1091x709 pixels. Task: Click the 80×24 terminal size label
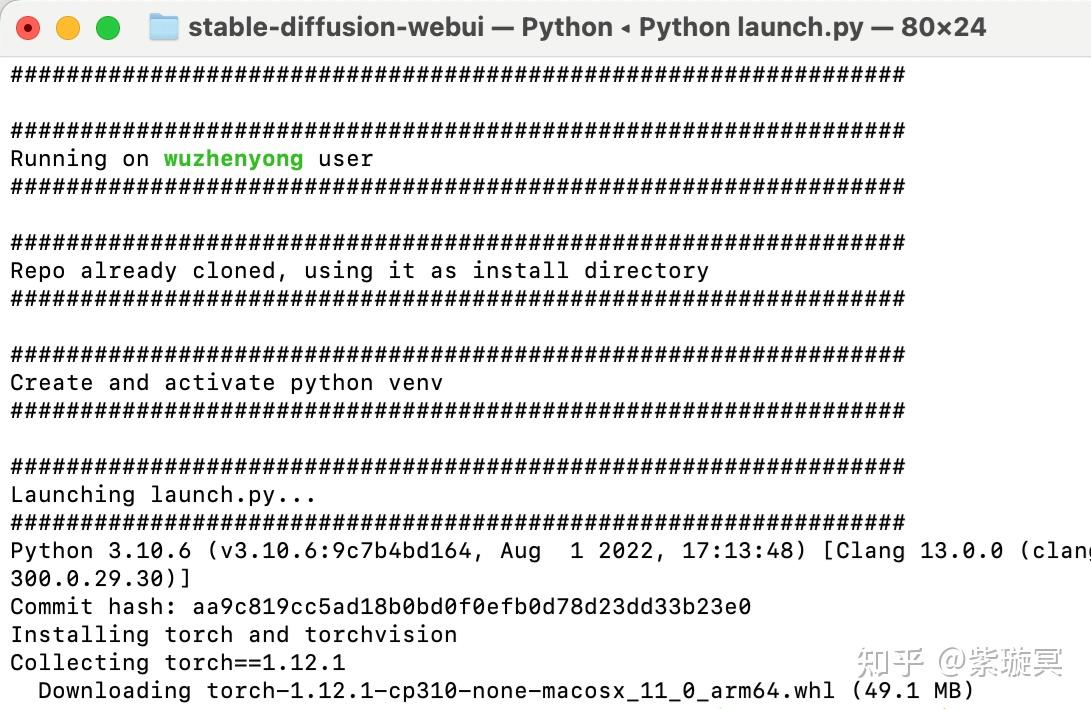pyautogui.click(x=943, y=27)
